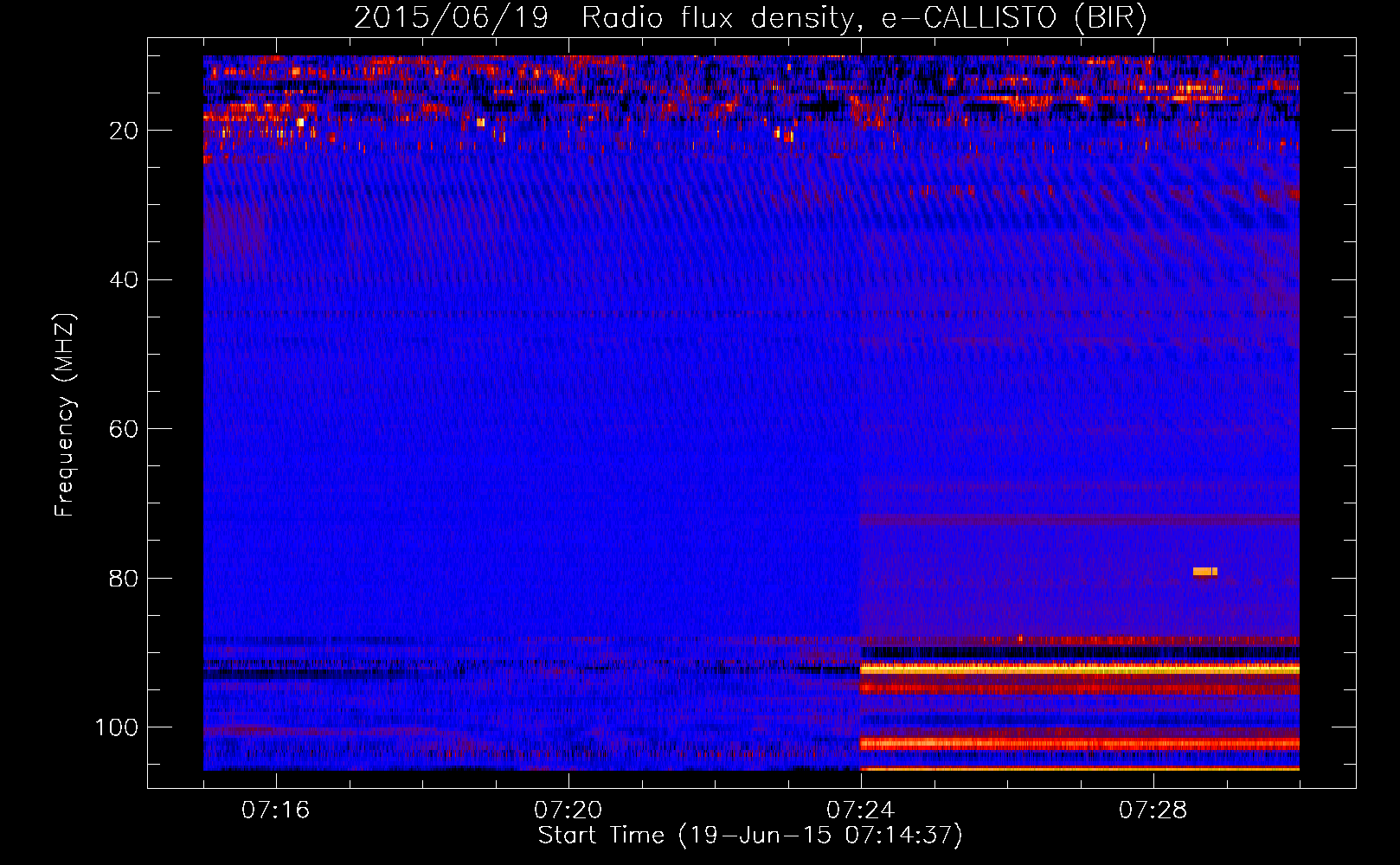
Task: Click the 07:20 time tick label
Action: (568, 810)
